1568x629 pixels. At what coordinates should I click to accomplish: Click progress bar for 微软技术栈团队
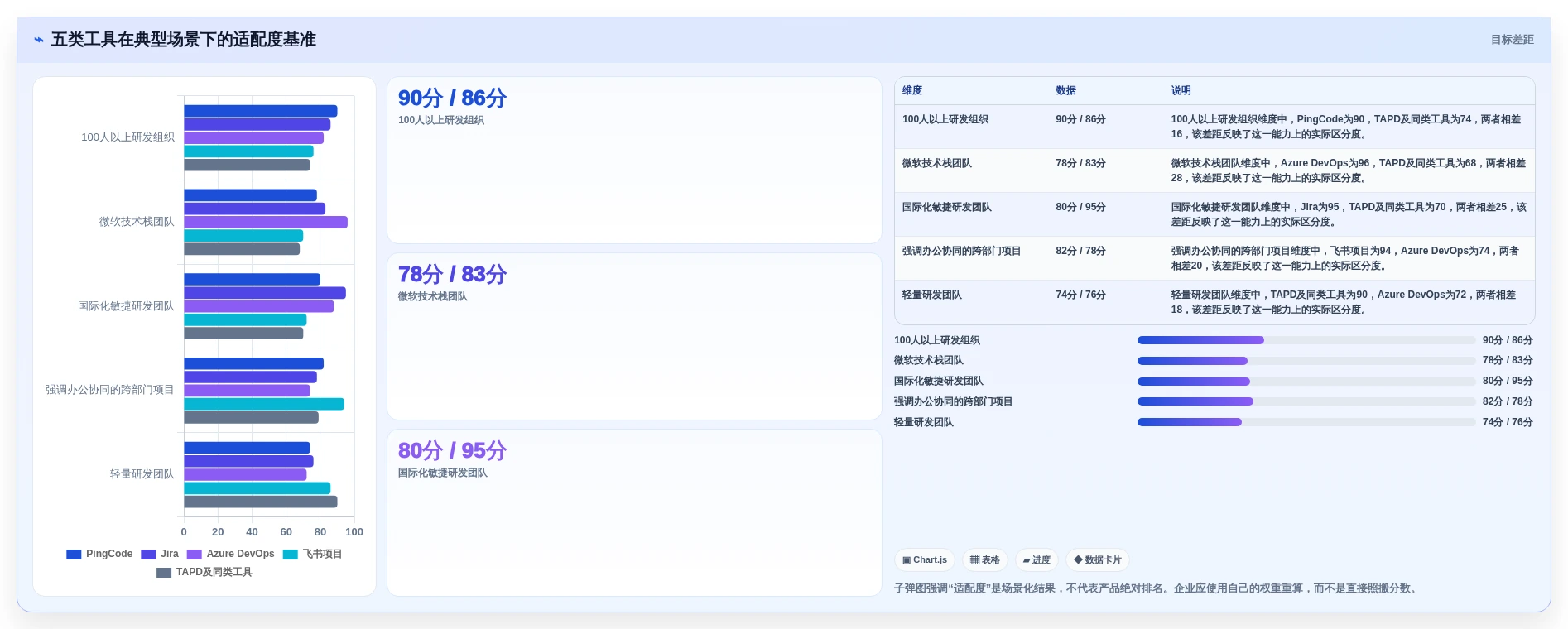[x=1306, y=361]
